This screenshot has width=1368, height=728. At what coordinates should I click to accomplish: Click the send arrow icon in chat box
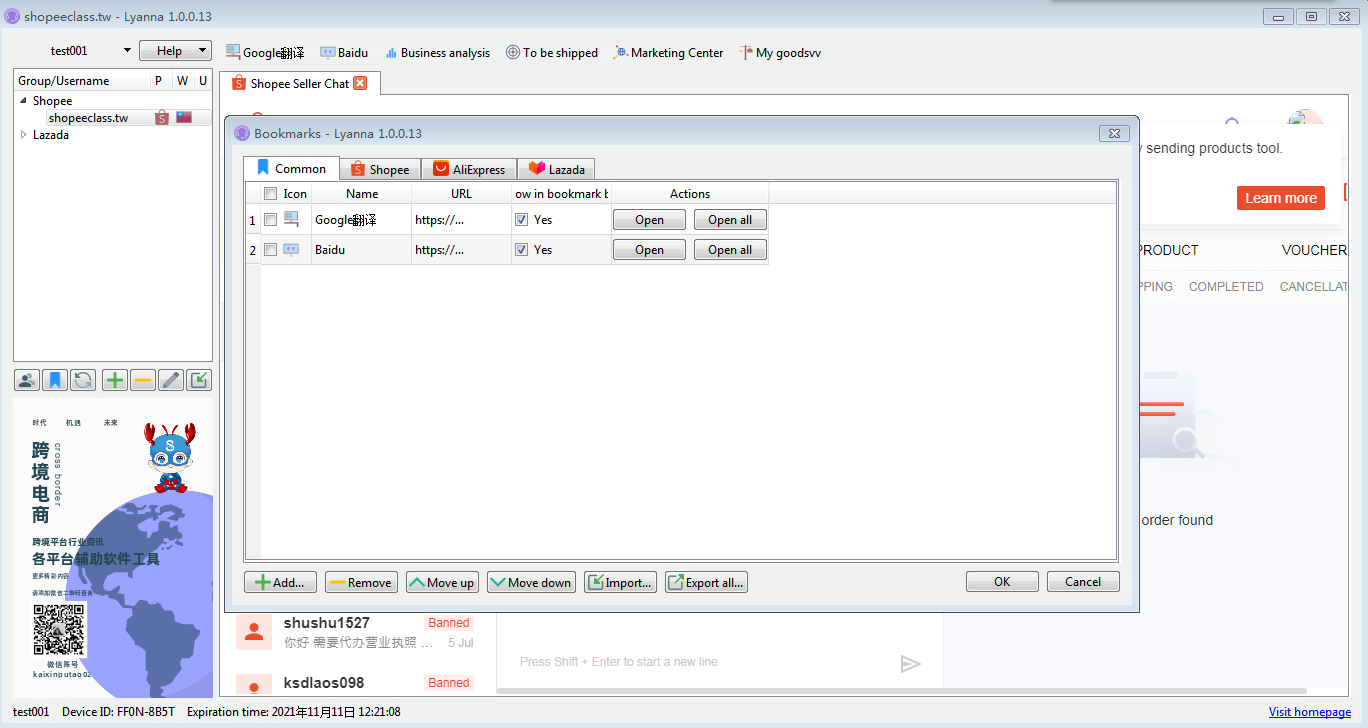(x=910, y=664)
